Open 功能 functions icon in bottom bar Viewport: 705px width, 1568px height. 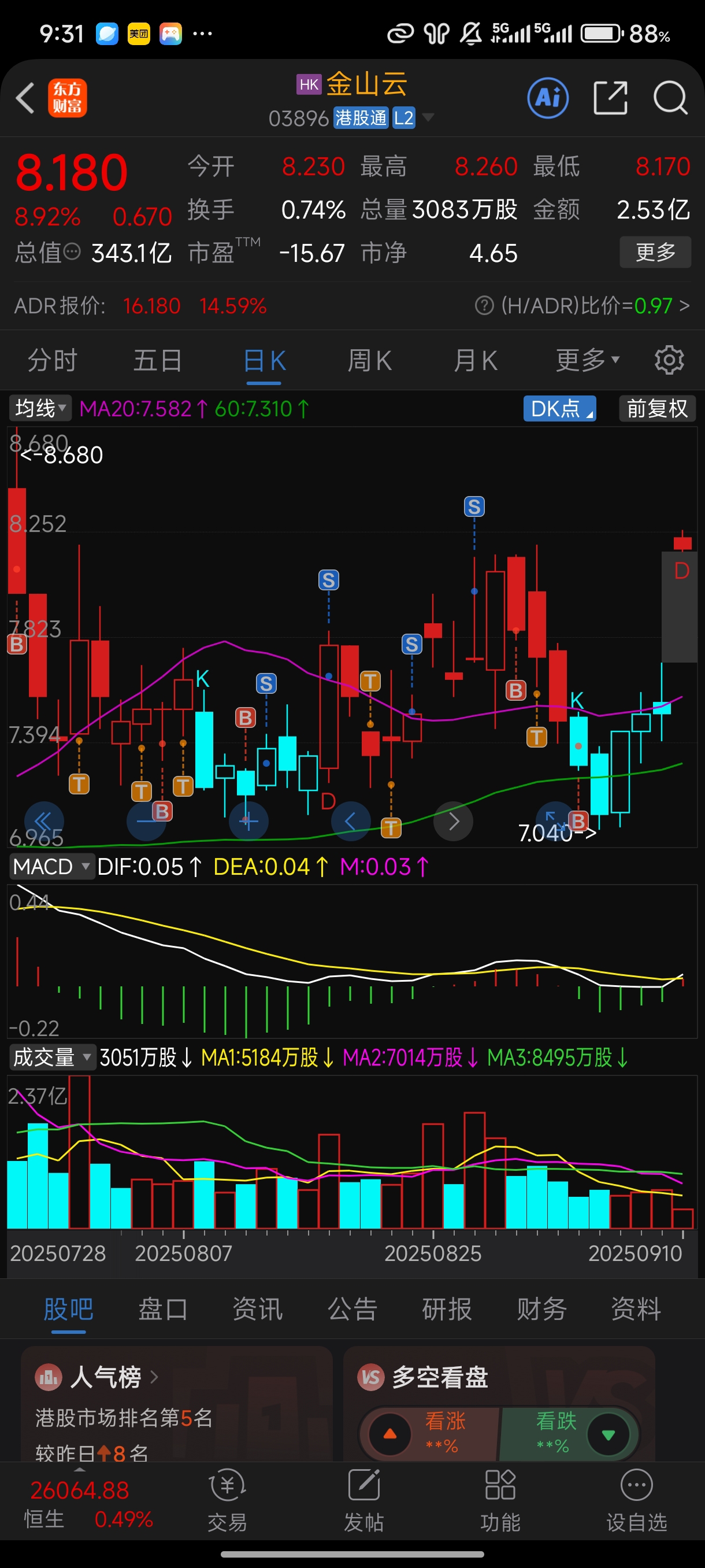coord(500,1486)
